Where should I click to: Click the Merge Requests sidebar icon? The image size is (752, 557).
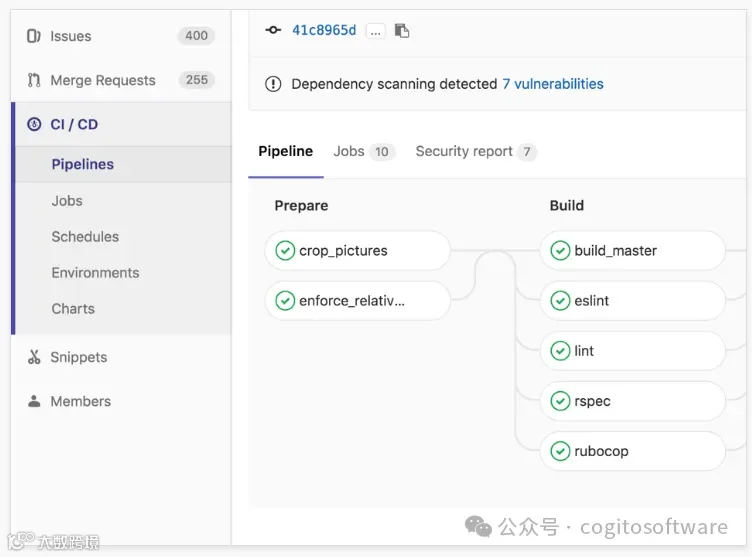click(x=34, y=80)
